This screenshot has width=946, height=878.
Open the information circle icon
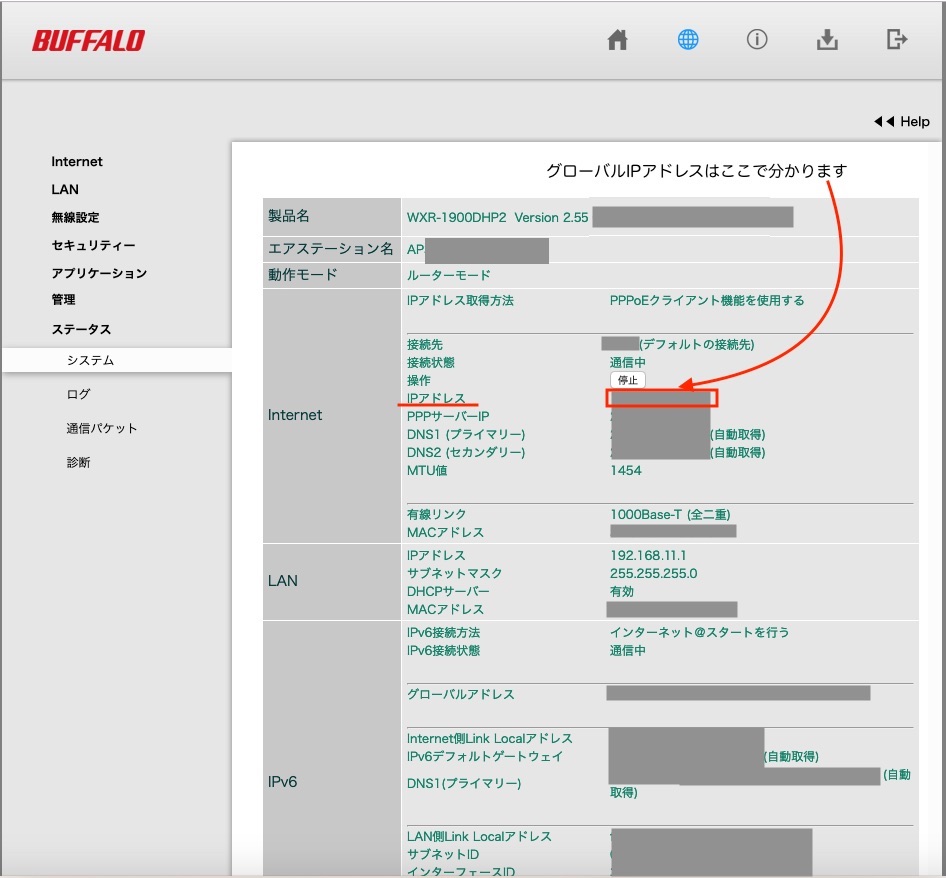[757, 40]
